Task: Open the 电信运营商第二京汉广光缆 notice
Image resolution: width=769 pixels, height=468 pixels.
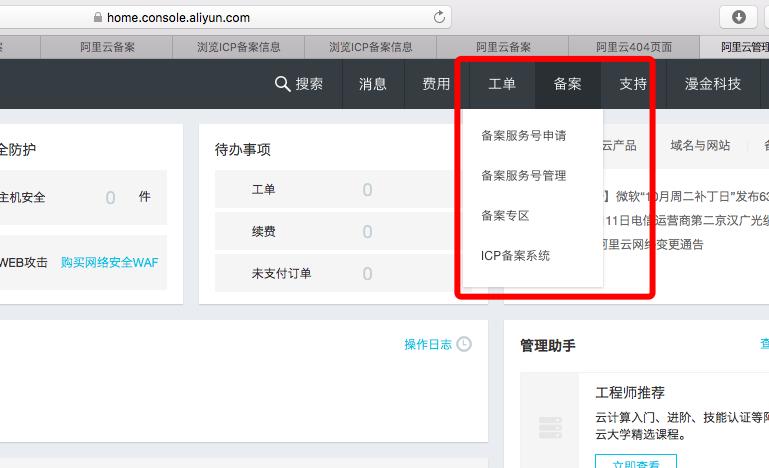Action: [687, 221]
